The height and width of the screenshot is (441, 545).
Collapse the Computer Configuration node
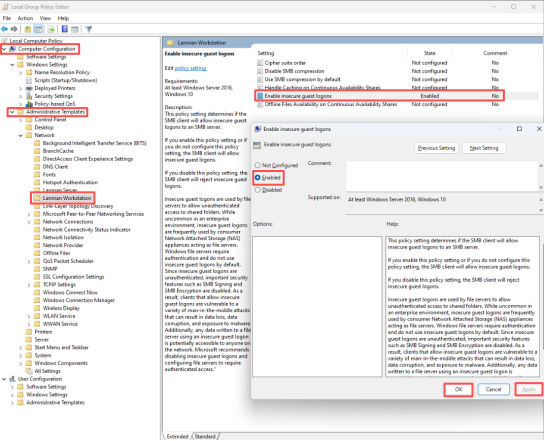click(x=4, y=49)
